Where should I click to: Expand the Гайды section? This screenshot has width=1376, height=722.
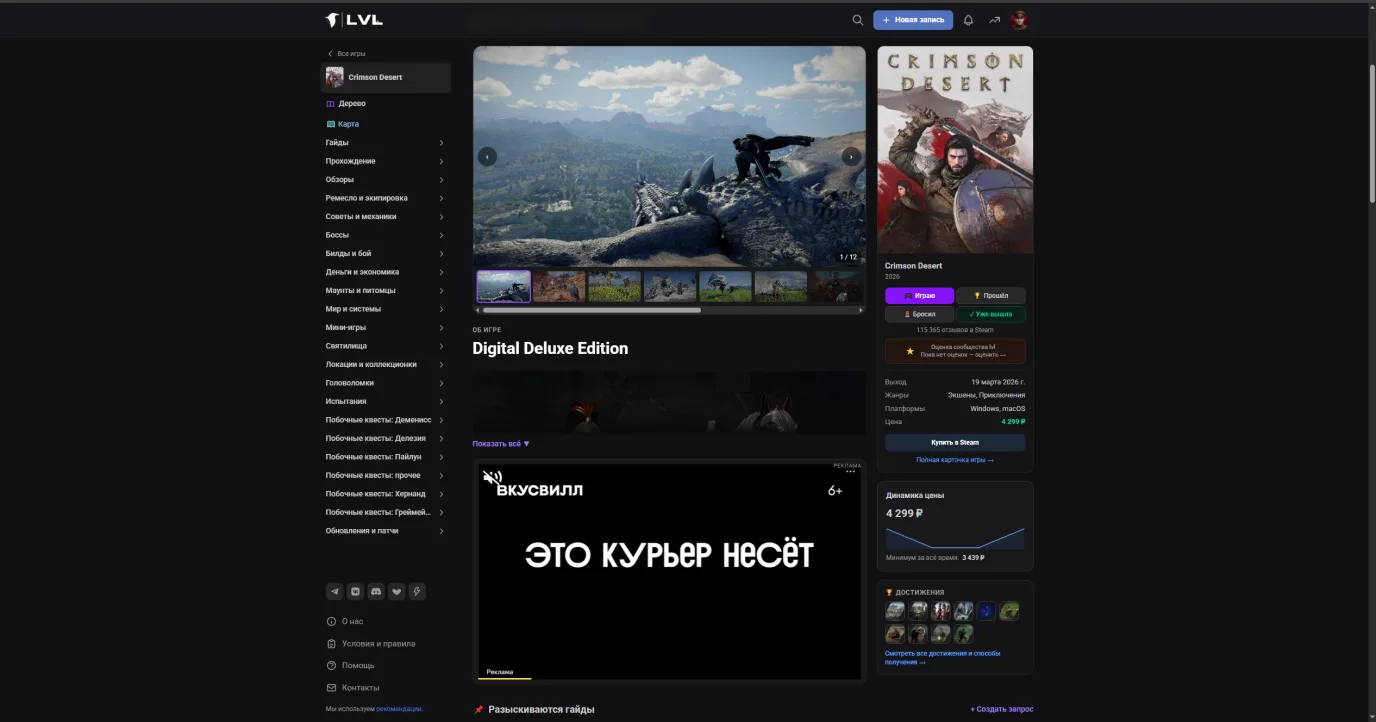tap(385, 143)
